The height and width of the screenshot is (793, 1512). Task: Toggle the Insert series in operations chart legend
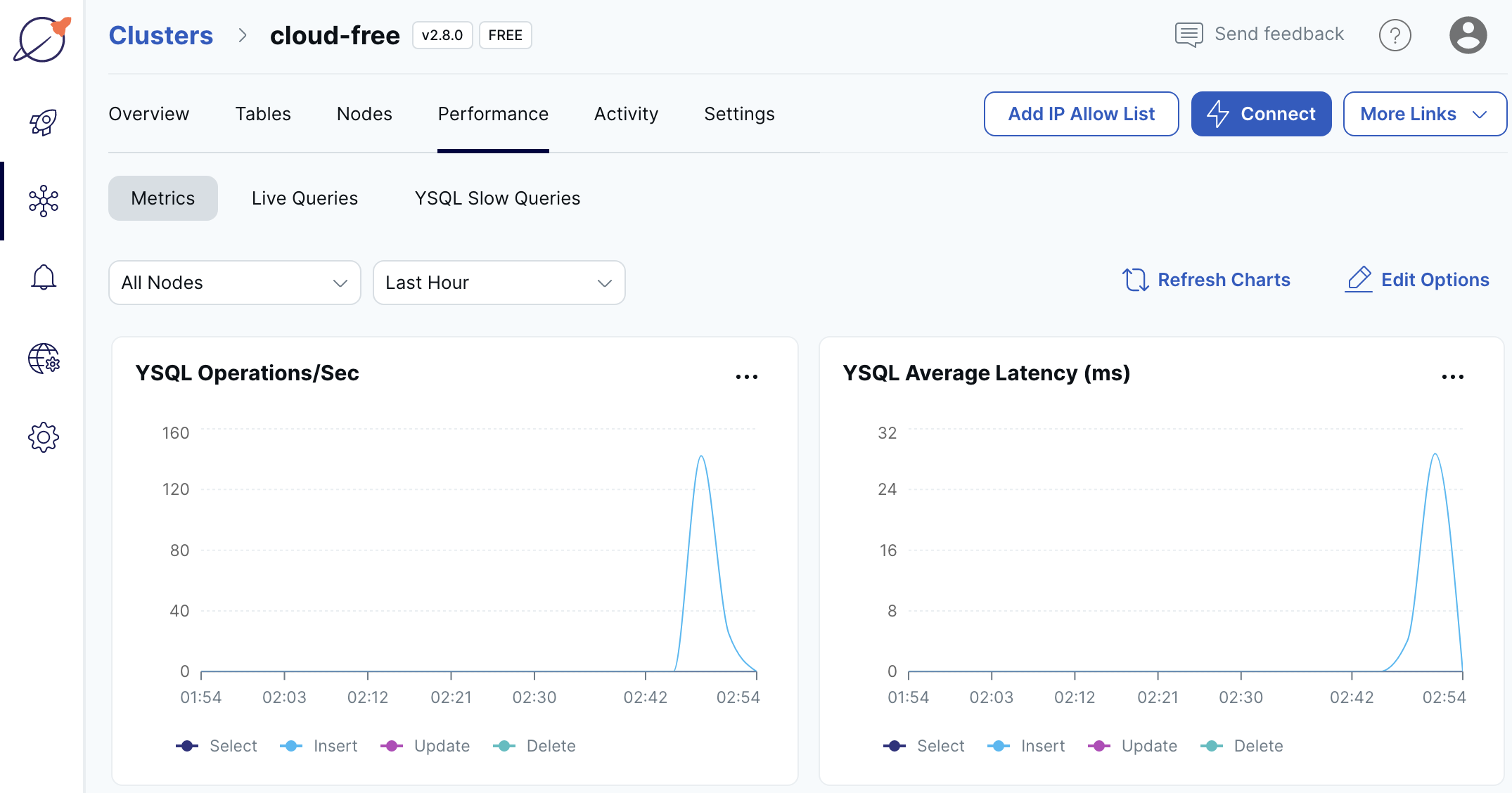click(319, 746)
